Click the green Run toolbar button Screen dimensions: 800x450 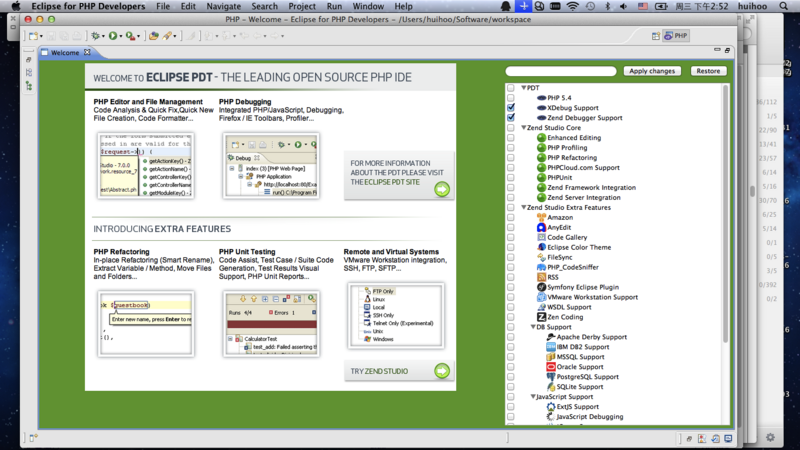click(x=113, y=36)
